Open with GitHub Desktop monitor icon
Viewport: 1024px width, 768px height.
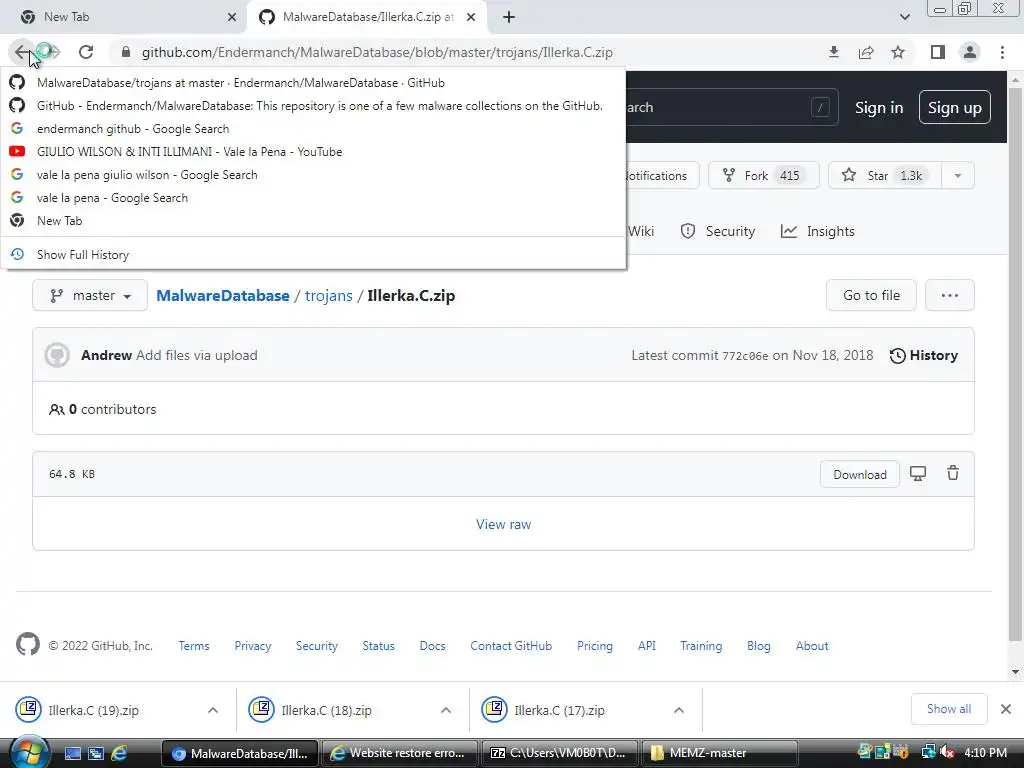(x=918, y=474)
